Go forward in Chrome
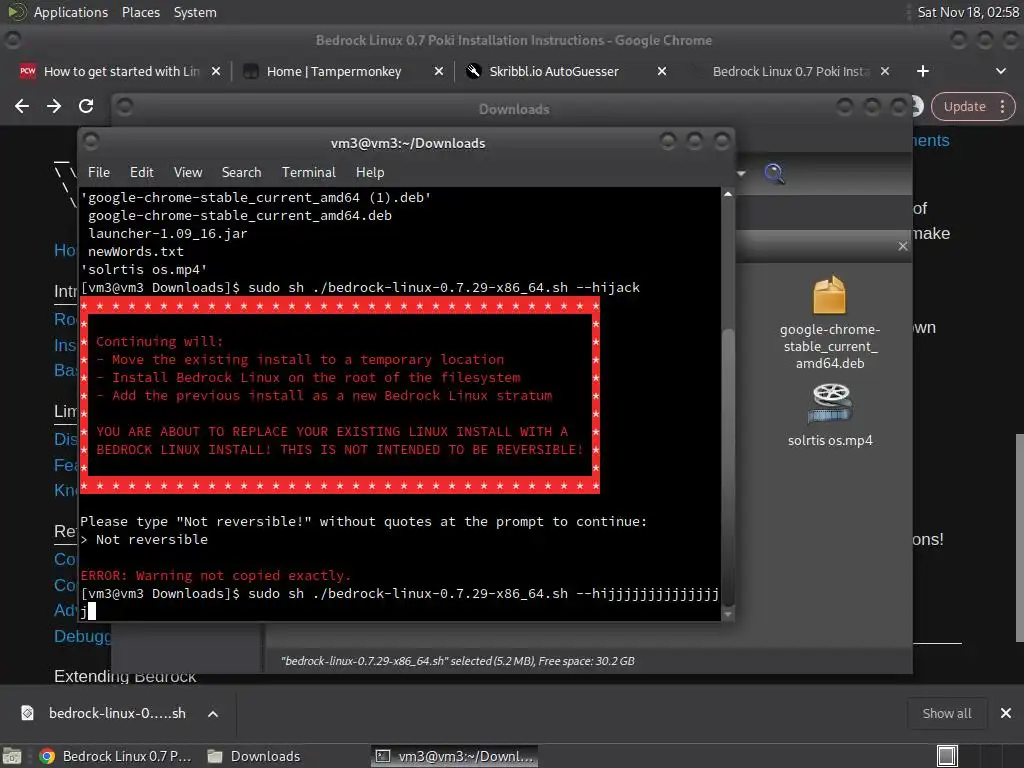The width and height of the screenshot is (1024, 768). click(54, 106)
